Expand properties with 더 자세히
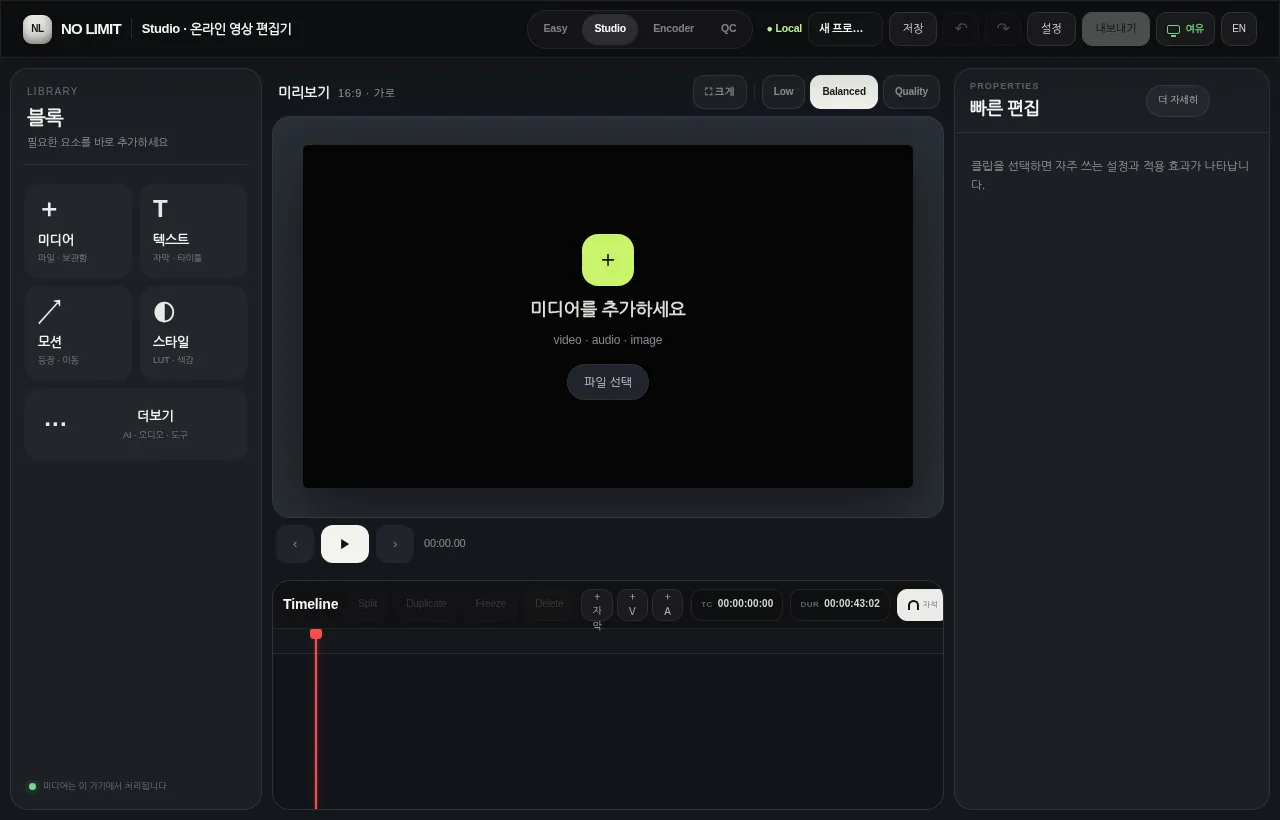The image size is (1280, 820). [x=1178, y=100]
